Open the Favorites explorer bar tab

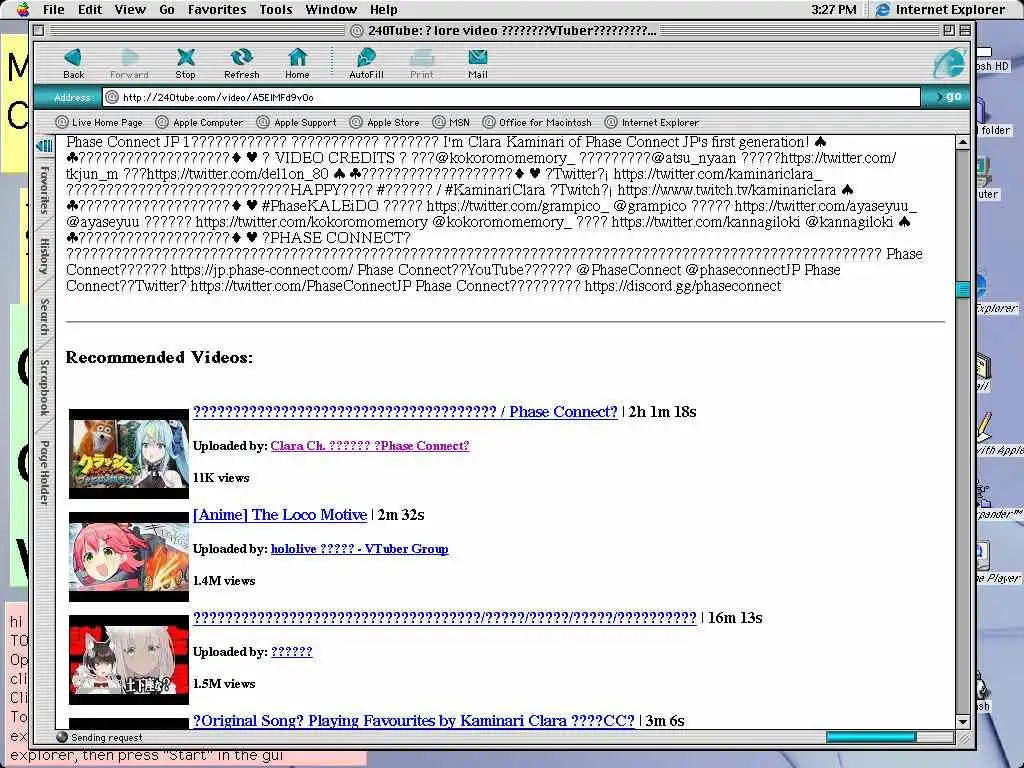click(x=44, y=190)
